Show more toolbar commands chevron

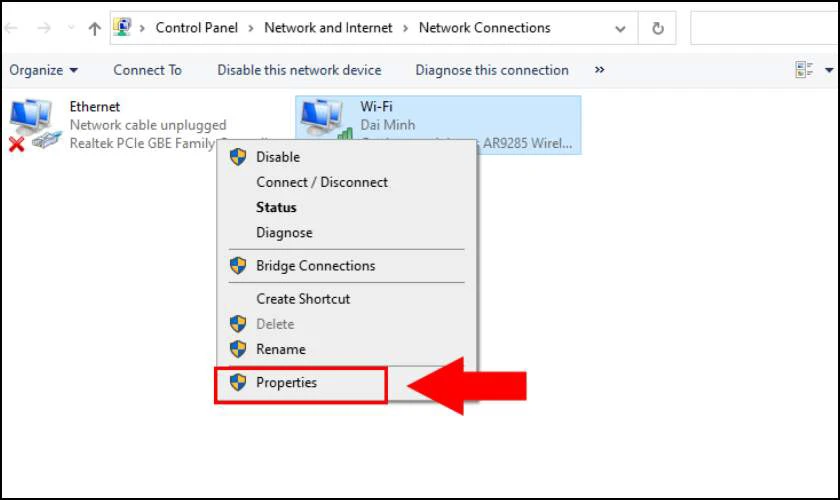599,70
